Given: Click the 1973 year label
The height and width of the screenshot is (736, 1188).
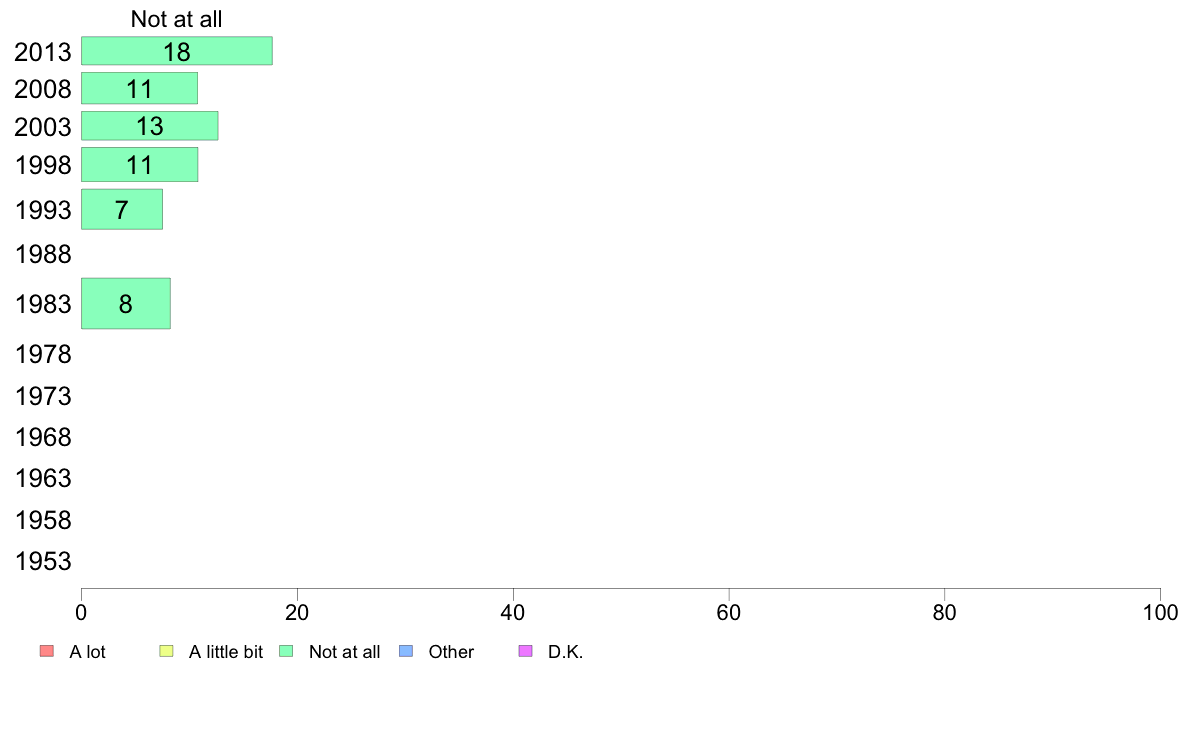Looking at the screenshot, I should [43, 396].
